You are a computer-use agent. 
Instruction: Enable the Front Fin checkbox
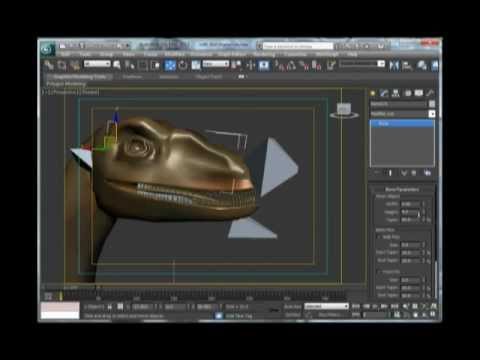[379, 272]
